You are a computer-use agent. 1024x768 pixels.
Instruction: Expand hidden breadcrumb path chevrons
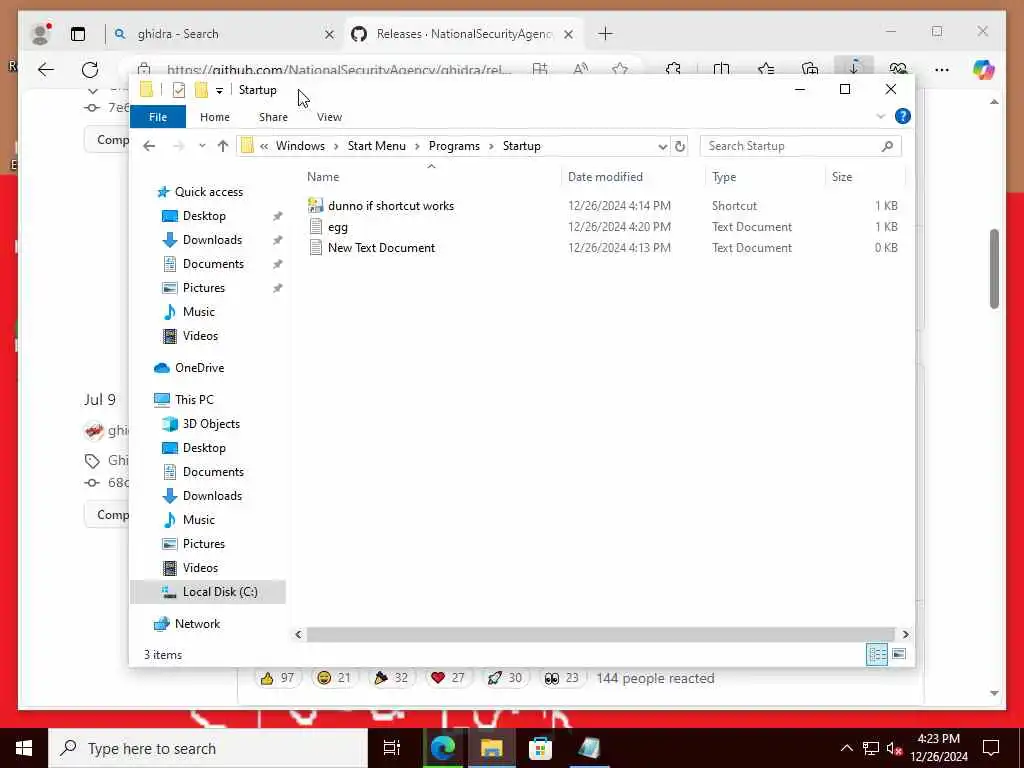[x=264, y=146]
